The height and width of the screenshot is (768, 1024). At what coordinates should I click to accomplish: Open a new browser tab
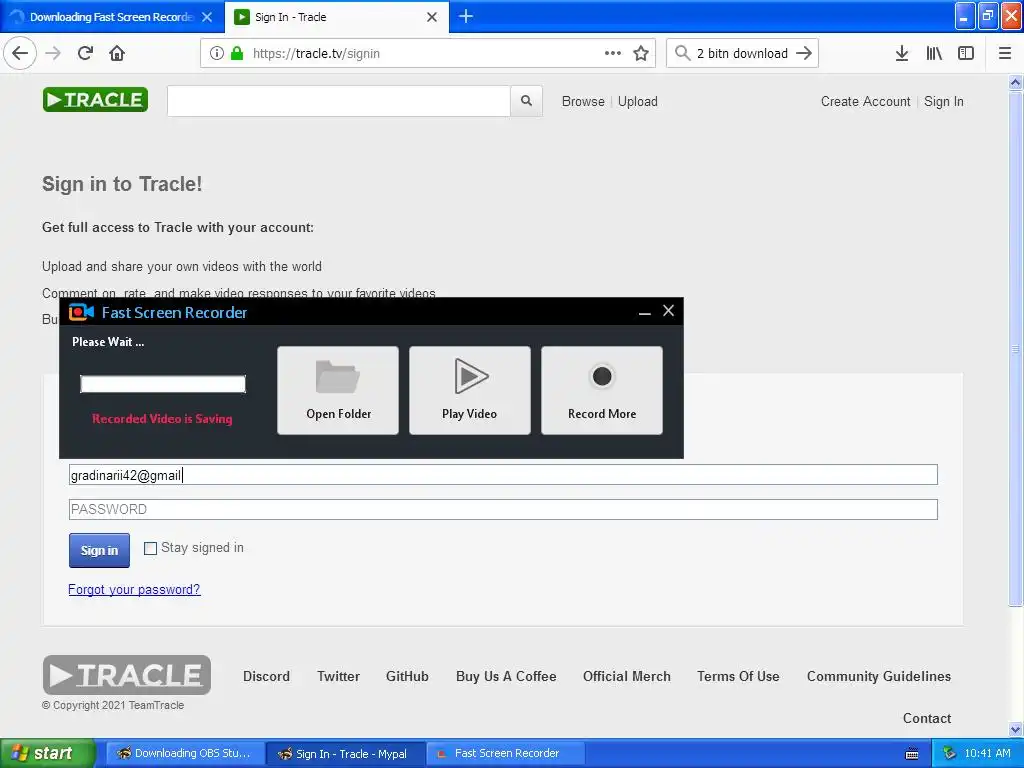[x=466, y=16]
